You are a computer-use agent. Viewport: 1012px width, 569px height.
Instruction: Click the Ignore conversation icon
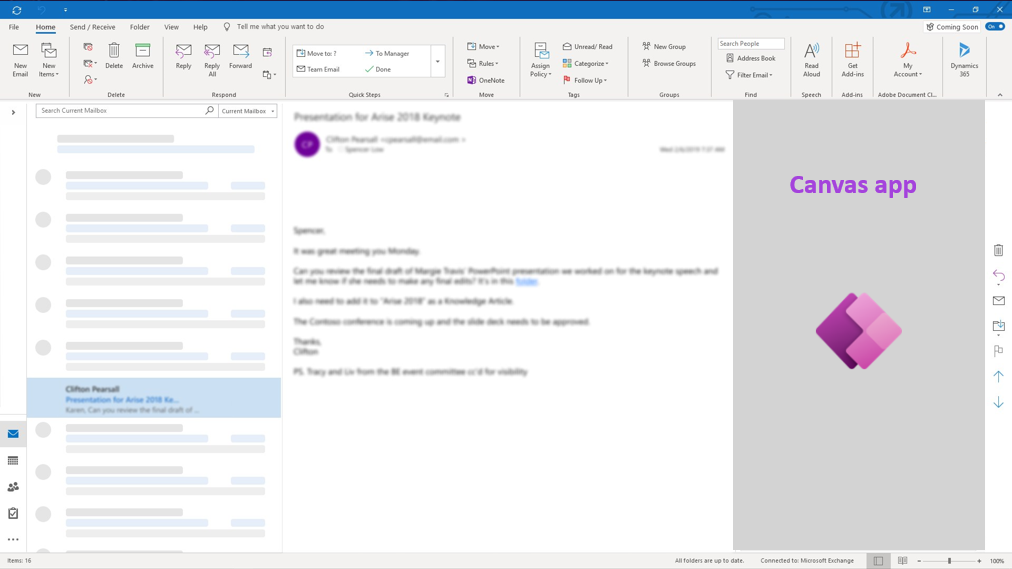(x=88, y=47)
